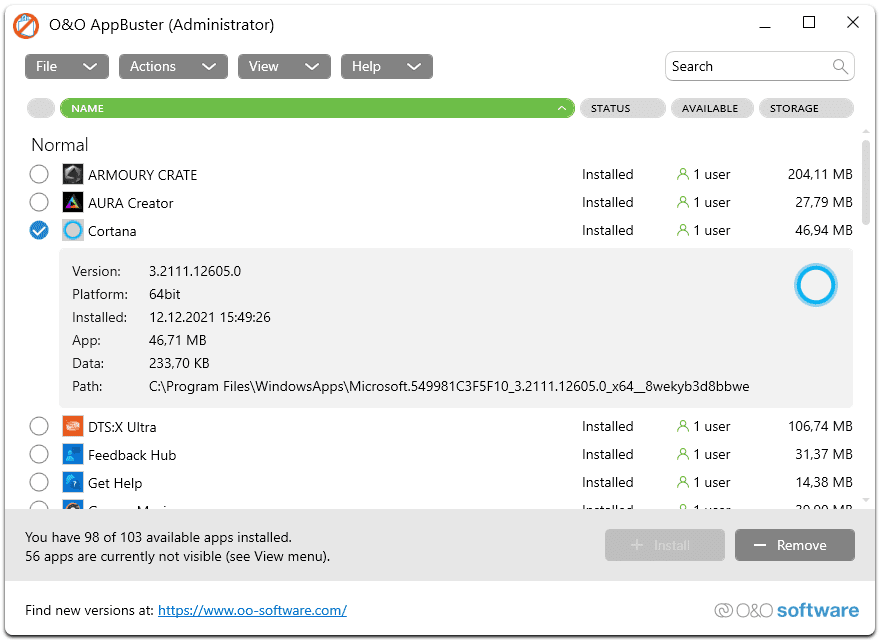Screen dimensions: 880x640
Task: Click the ARMOURY CRATE app icon
Action: (72, 174)
